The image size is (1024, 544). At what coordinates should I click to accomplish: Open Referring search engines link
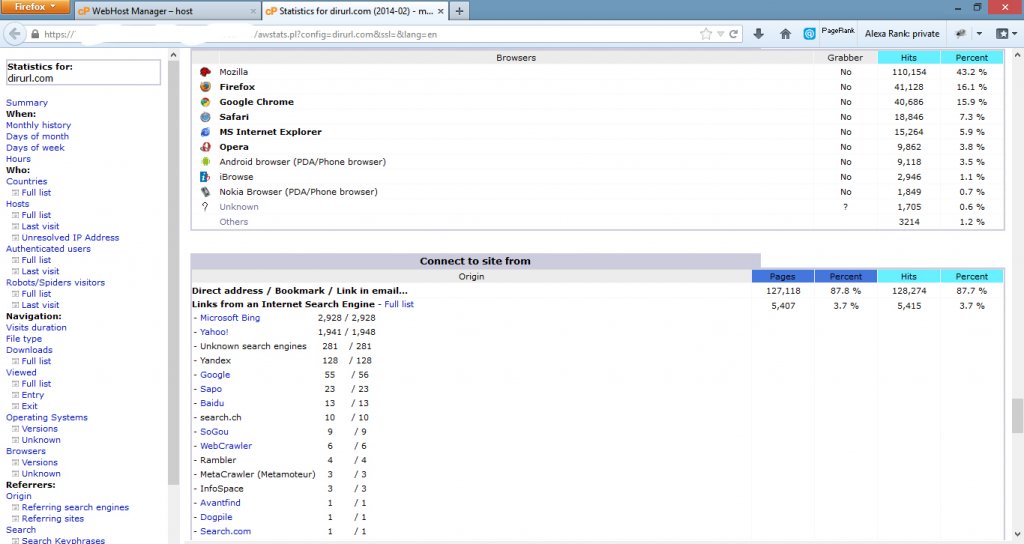pos(75,507)
